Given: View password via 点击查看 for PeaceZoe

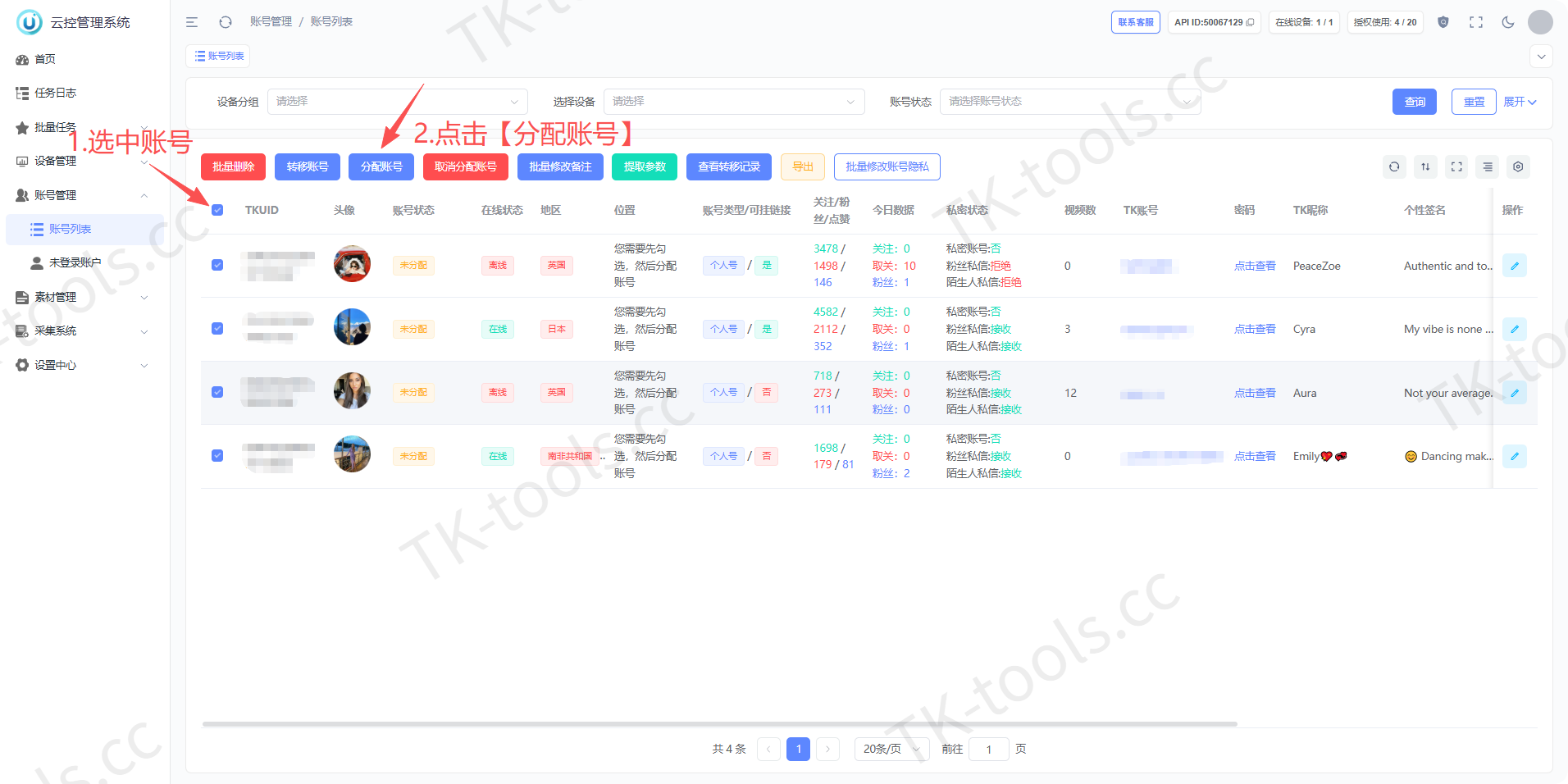Looking at the screenshot, I should [x=1255, y=266].
